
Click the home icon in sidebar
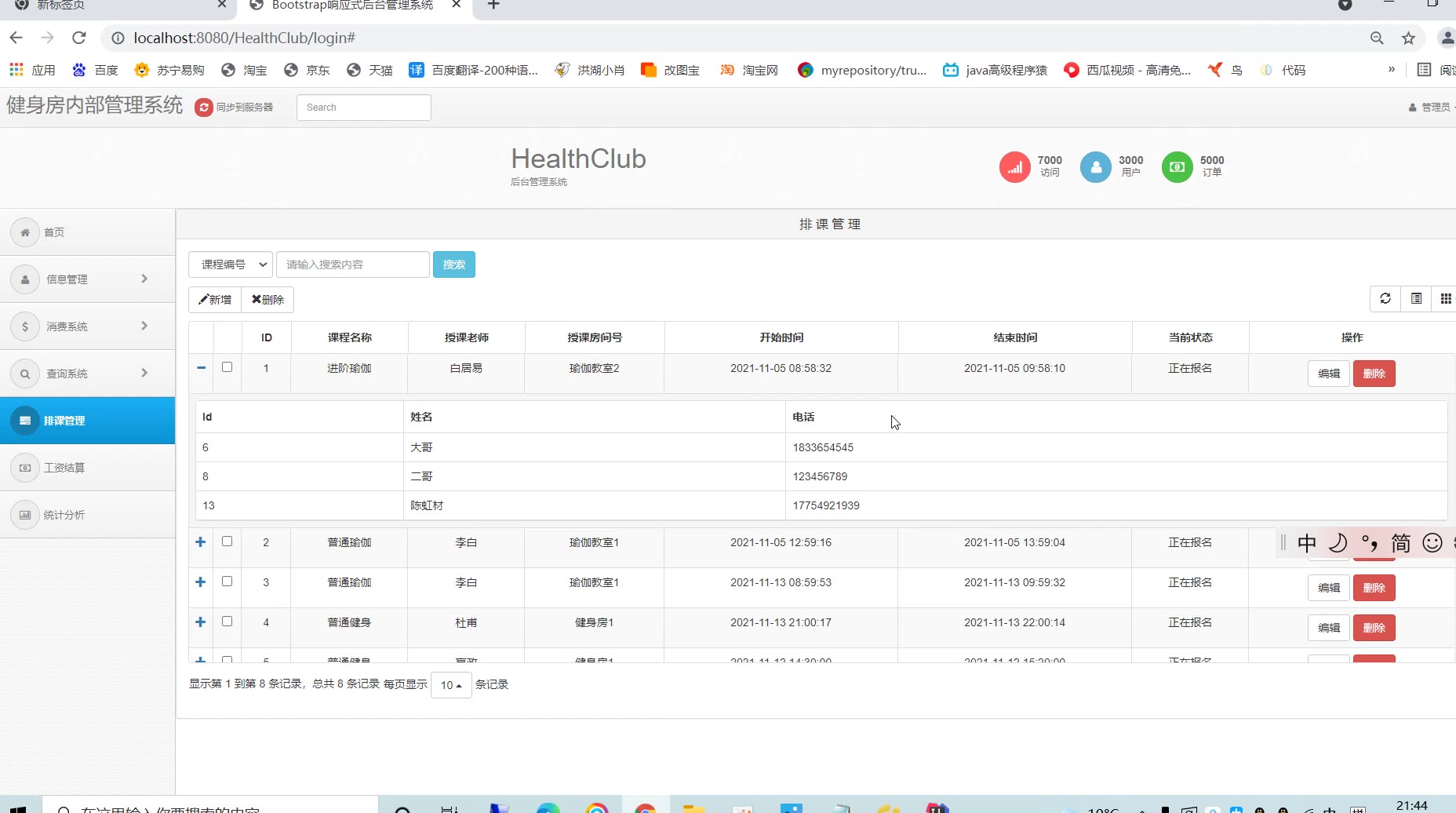tap(25, 232)
